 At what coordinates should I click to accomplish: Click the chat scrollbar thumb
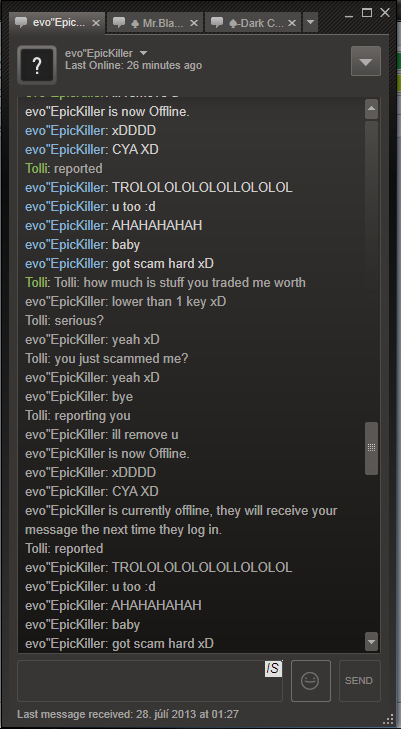pos(371,448)
